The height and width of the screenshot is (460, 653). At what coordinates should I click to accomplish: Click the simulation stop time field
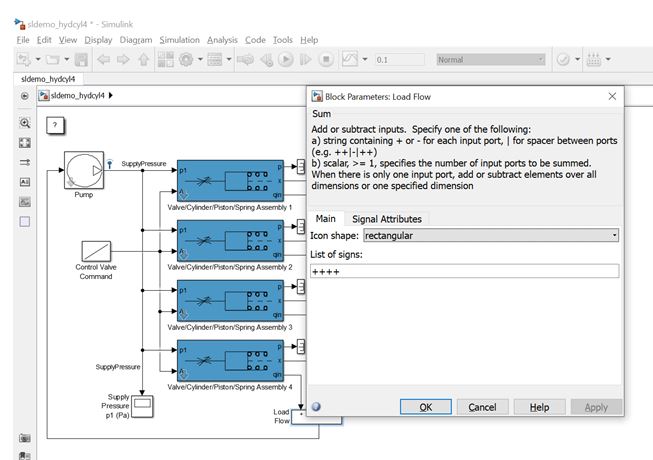(399, 60)
